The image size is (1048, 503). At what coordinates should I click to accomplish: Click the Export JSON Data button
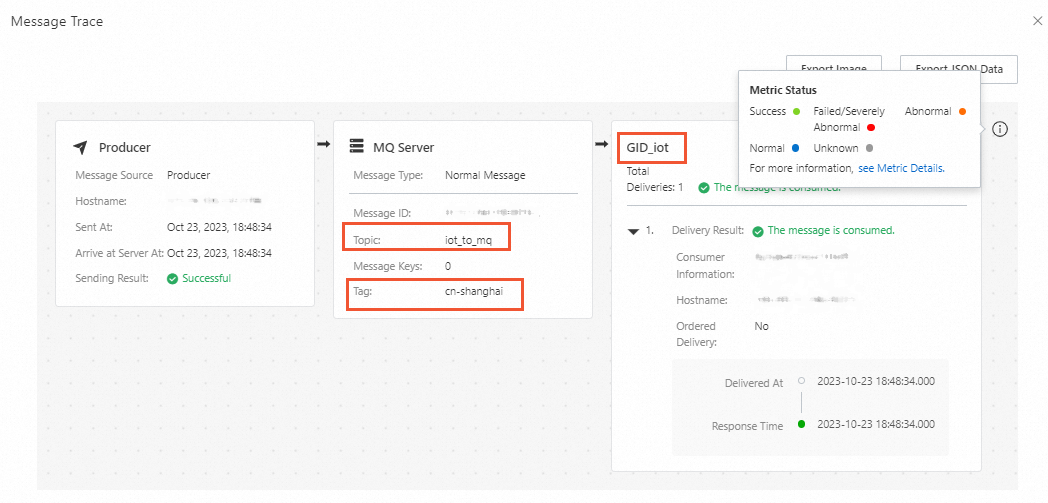(x=958, y=69)
